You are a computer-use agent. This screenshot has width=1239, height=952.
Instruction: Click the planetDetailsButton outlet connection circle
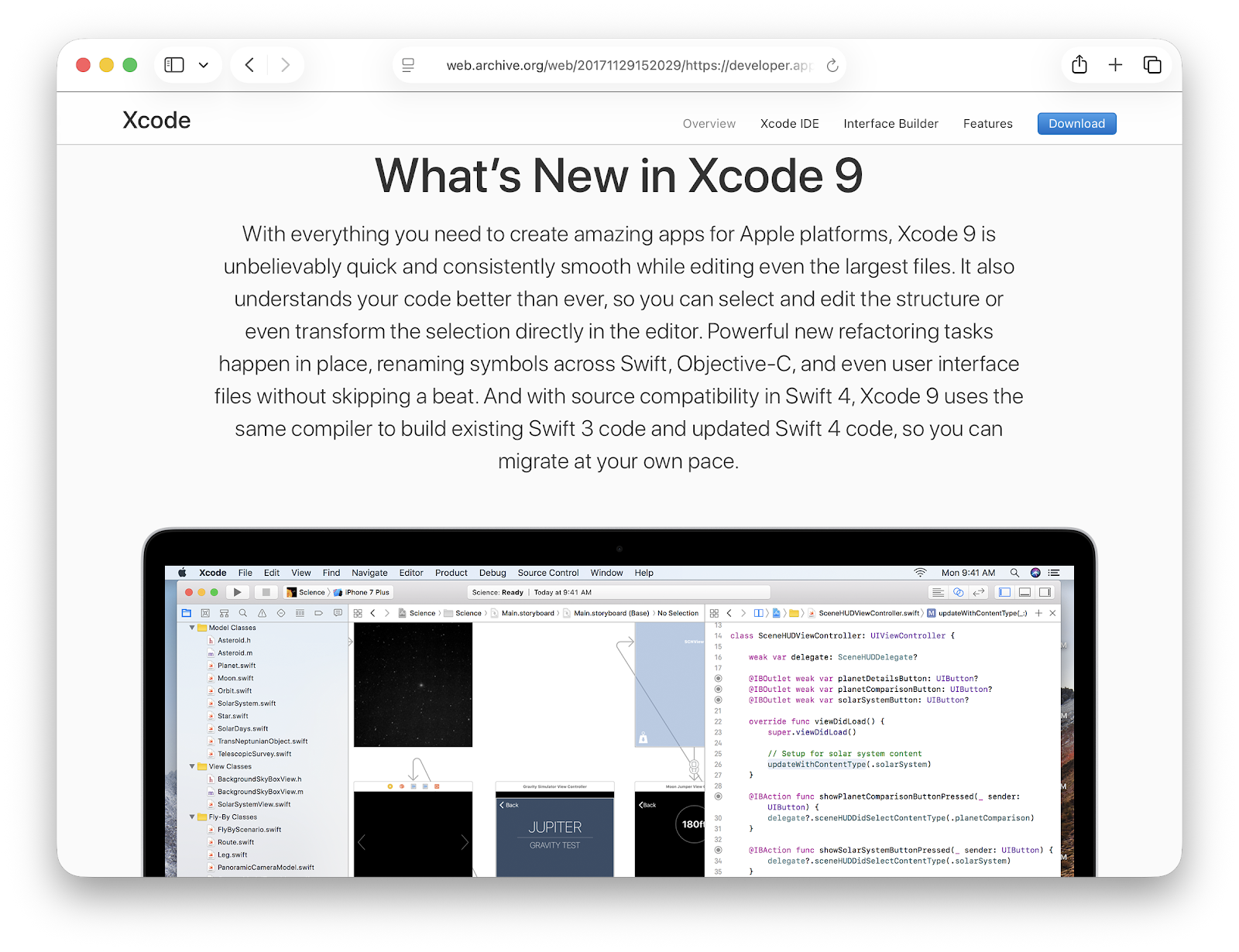[x=718, y=678]
